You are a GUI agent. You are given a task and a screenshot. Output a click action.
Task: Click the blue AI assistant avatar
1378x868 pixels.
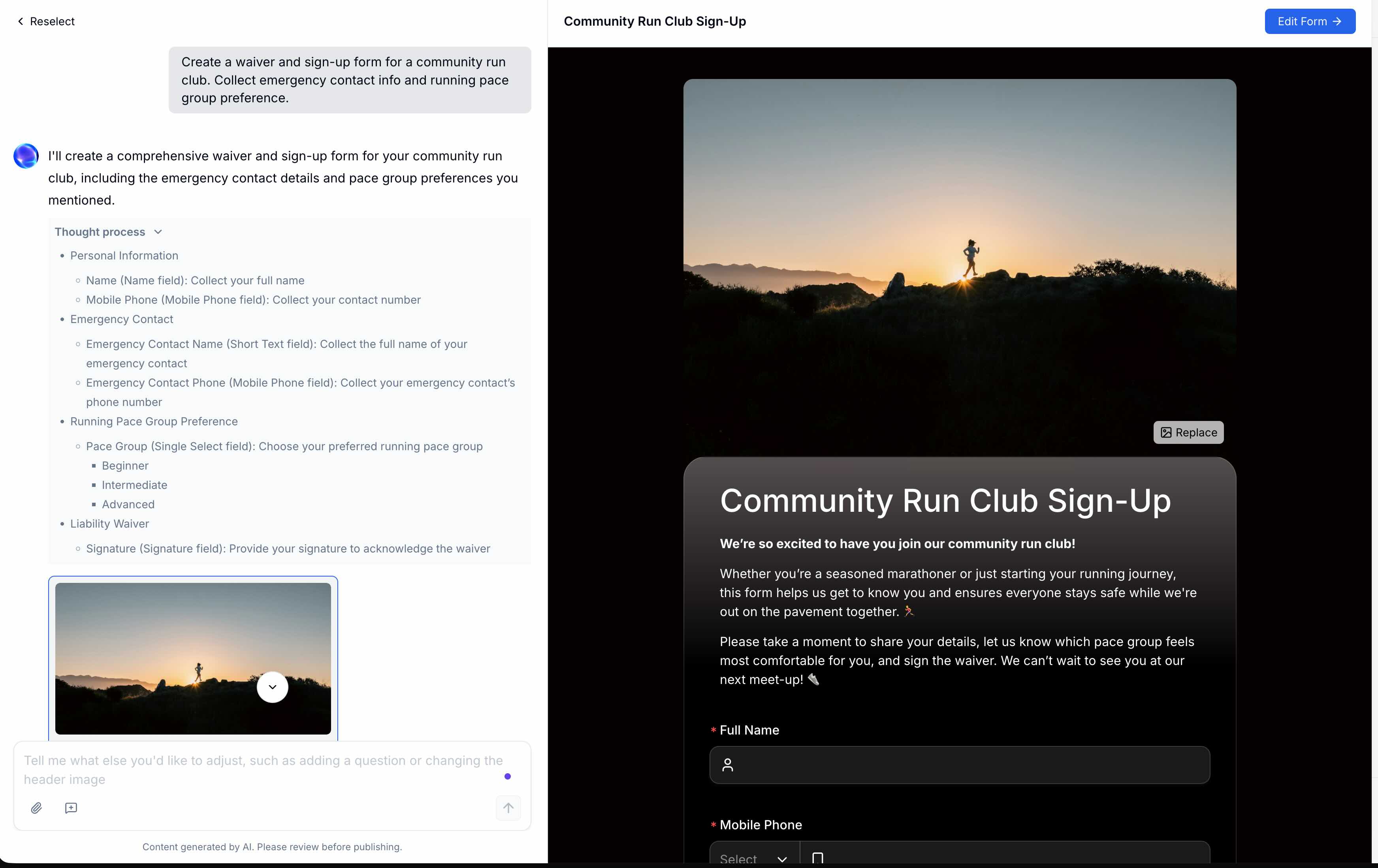pyautogui.click(x=26, y=156)
